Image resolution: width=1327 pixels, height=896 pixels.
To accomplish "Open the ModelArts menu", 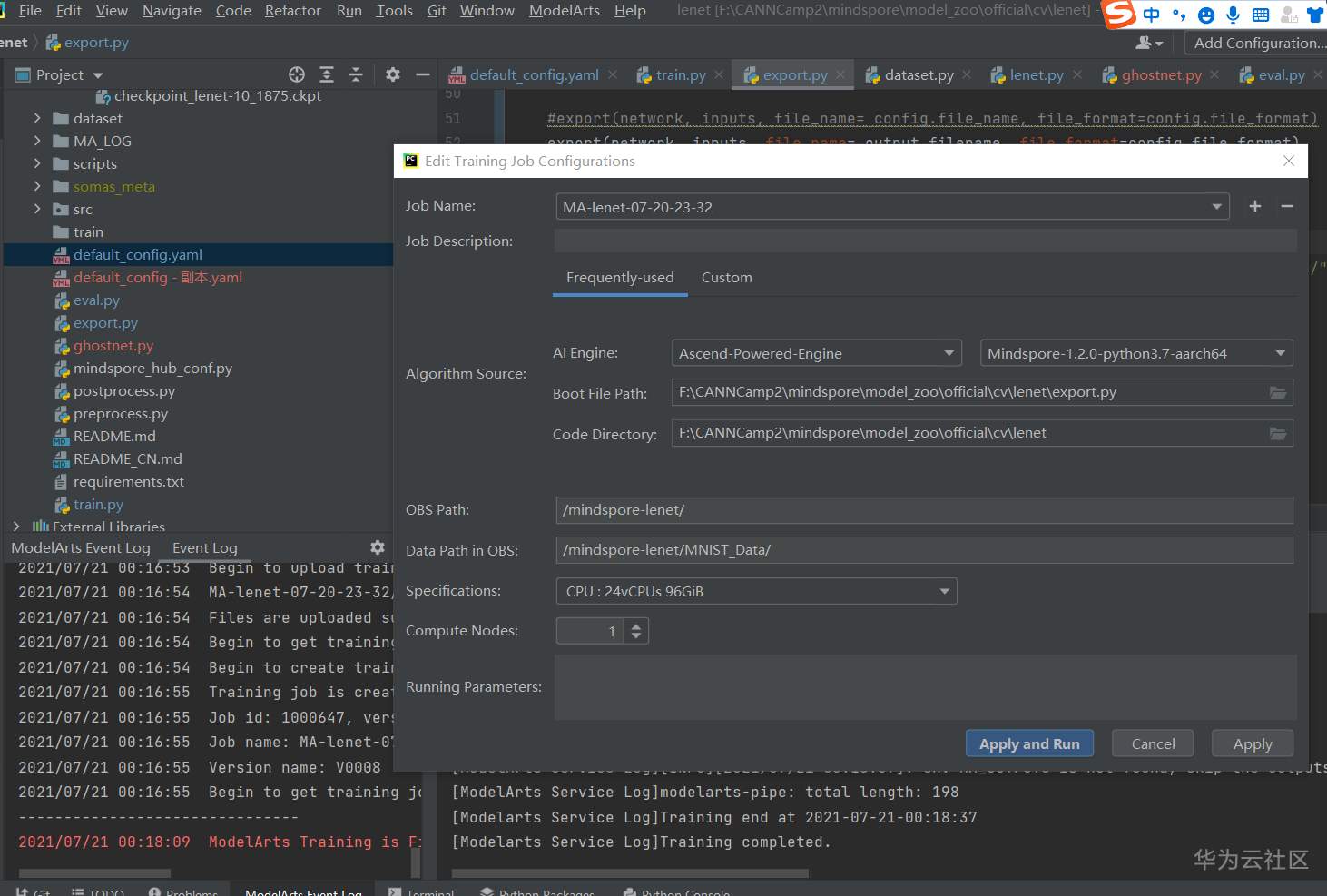I will (x=564, y=11).
